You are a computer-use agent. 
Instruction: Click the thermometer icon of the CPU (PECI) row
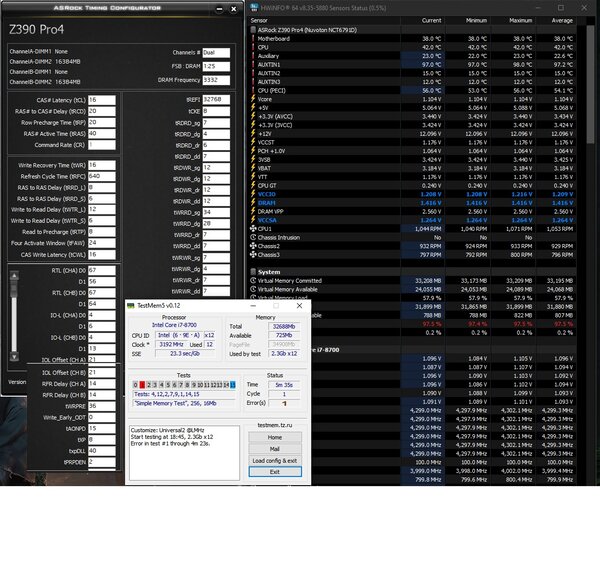(x=253, y=90)
